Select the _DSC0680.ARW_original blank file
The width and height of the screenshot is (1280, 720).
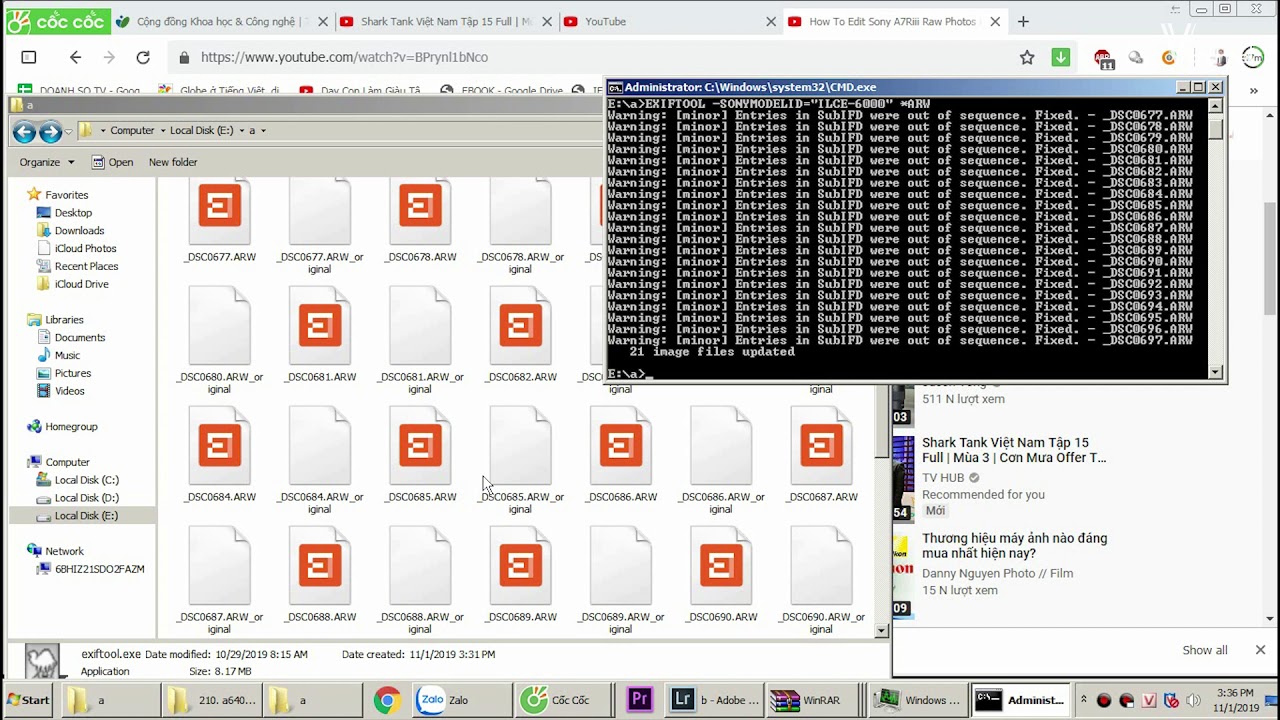tap(220, 327)
